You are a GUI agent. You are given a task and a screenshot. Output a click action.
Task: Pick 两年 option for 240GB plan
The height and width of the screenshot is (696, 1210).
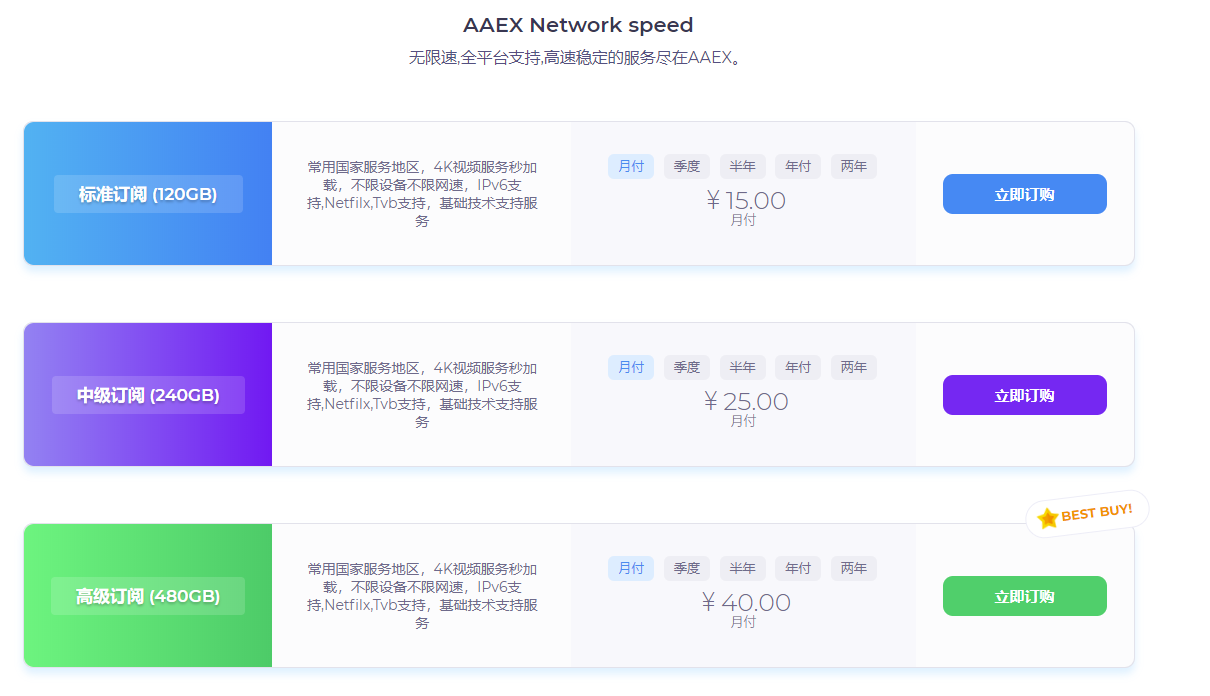(854, 367)
